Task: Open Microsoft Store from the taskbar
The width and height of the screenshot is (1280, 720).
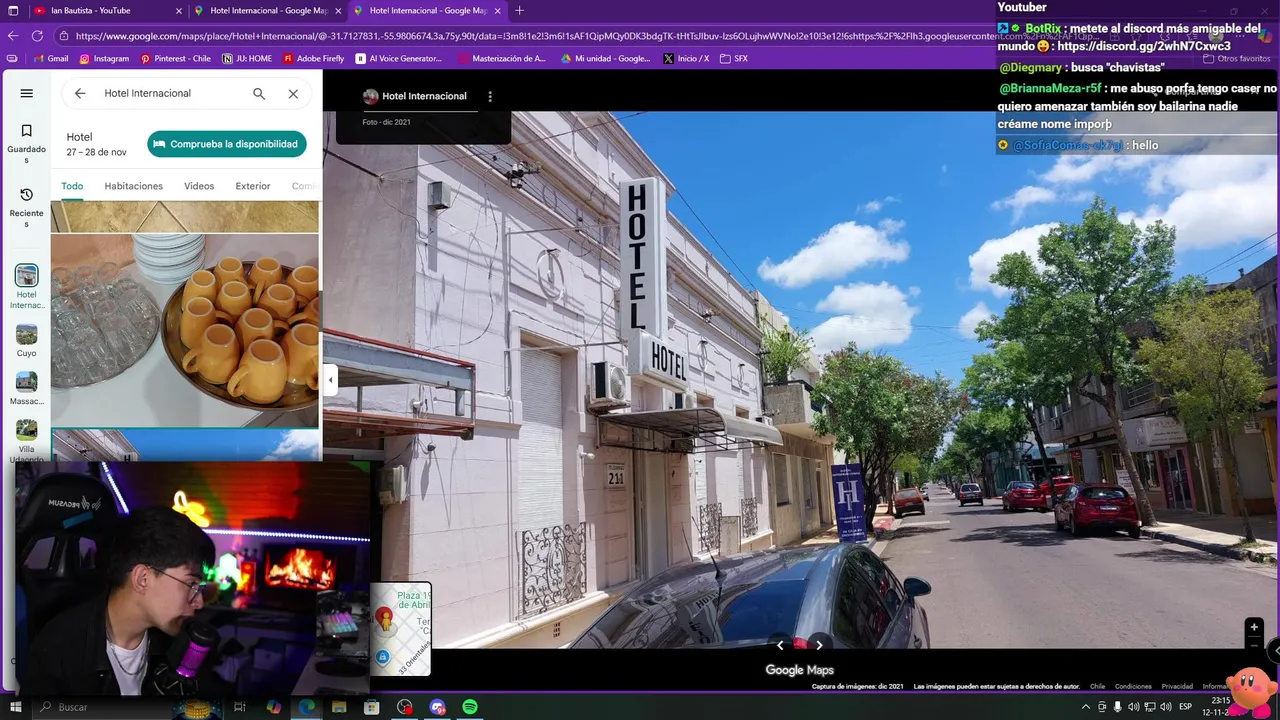Action: click(372, 707)
